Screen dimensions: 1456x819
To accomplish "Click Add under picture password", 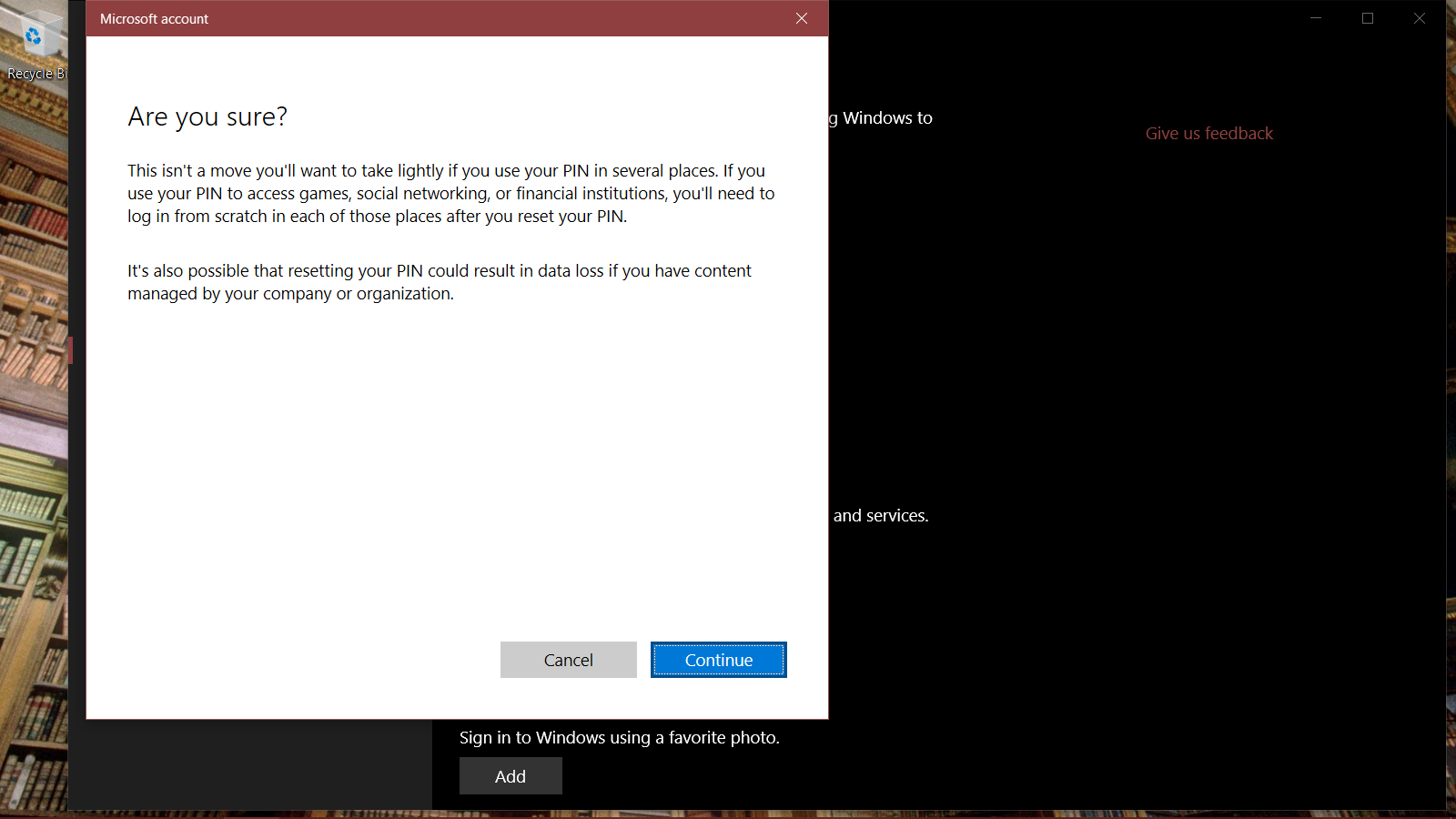I will coord(511,776).
